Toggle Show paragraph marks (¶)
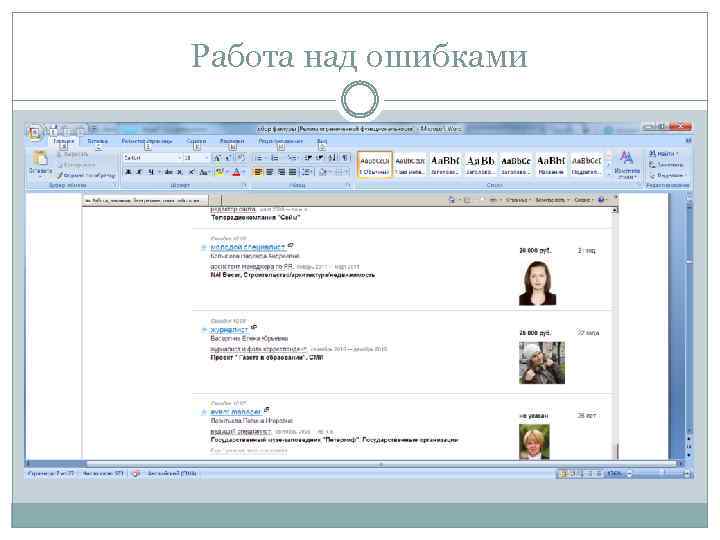Viewport: 720px width, 540px height. click(x=345, y=158)
